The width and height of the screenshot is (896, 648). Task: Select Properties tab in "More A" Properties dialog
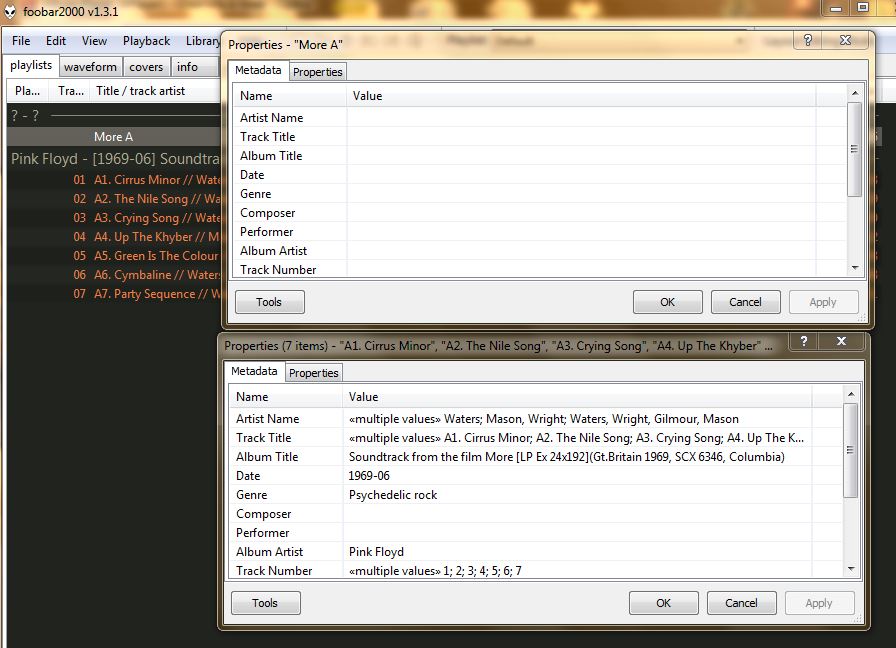point(317,72)
